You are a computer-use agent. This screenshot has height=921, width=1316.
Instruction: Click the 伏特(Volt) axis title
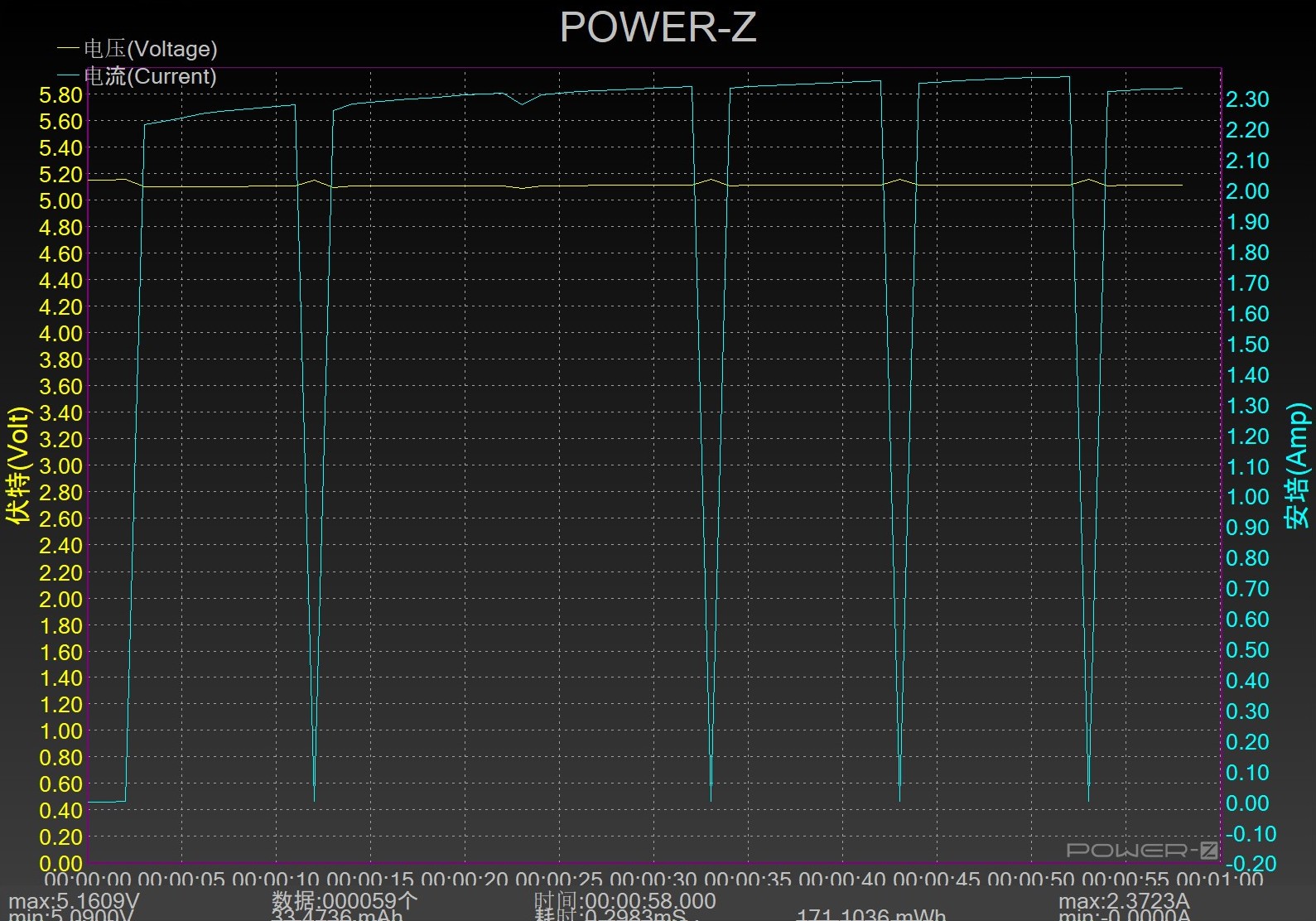[x=18, y=465]
